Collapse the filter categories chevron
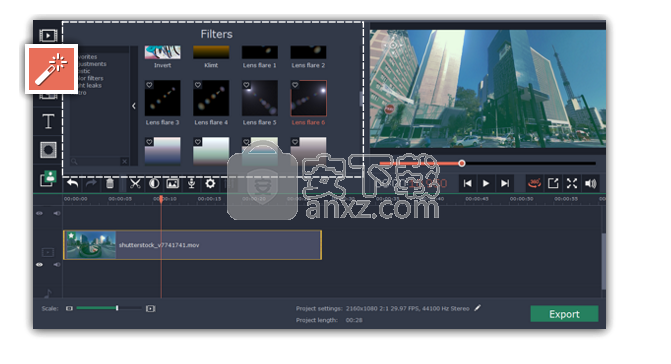This screenshot has height=364, width=671. pyautogui.click(x=134, y=106)
